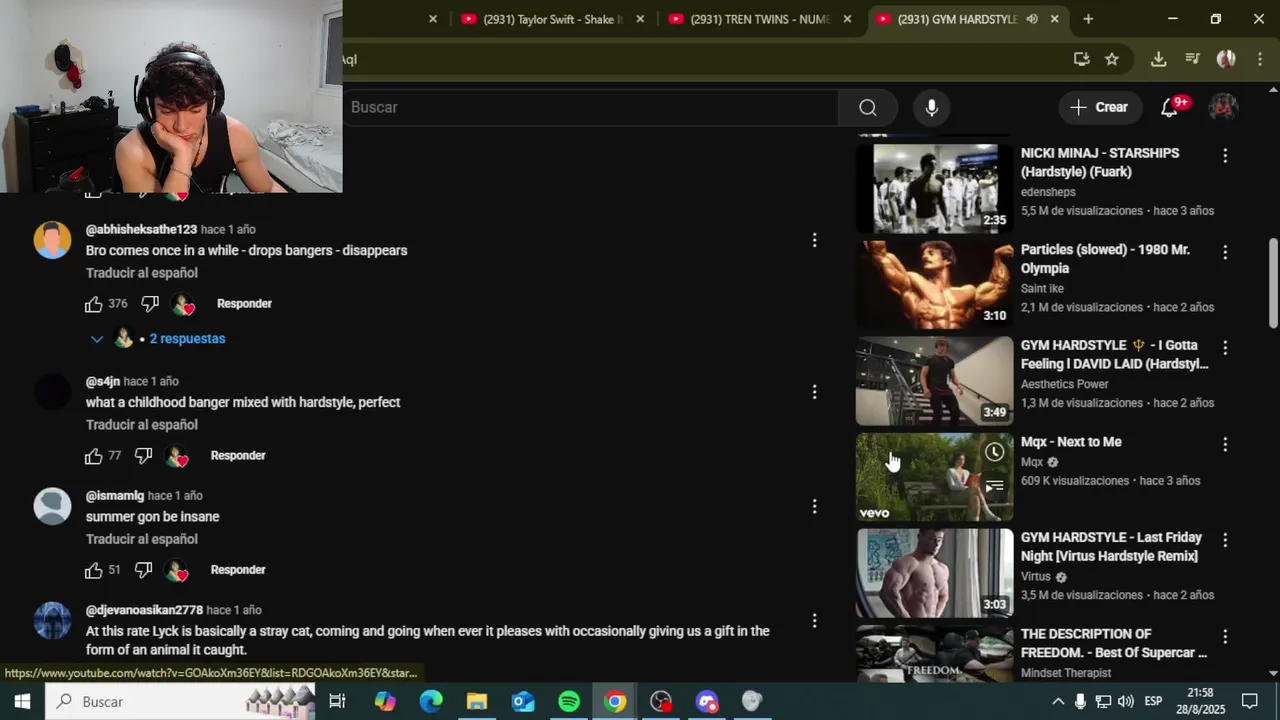Open options for Nicki Minaj Starships video
This screenshot has width=1280, height=720.
click(1225, 156)
